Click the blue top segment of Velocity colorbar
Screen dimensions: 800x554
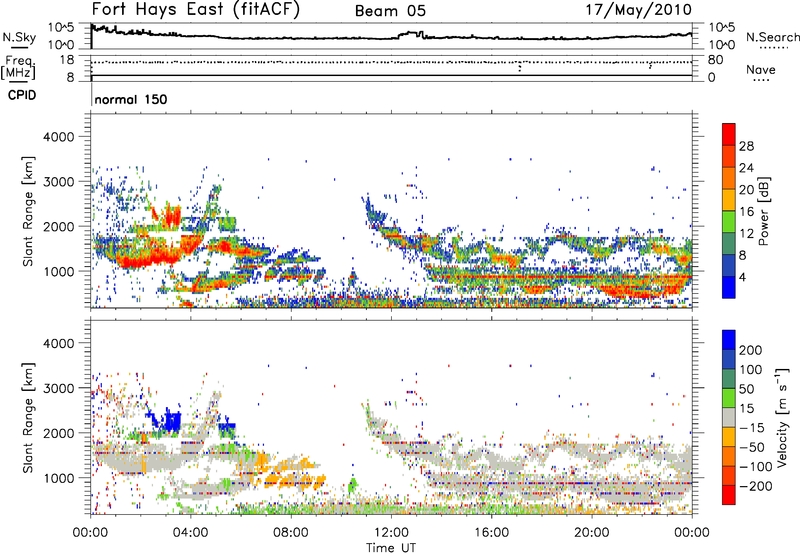[x=729, y=340]
